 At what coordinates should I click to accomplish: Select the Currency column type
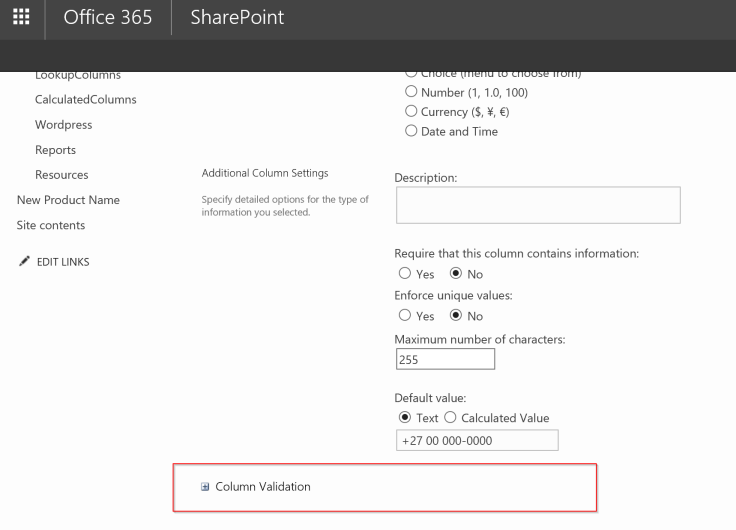[411, 112]
